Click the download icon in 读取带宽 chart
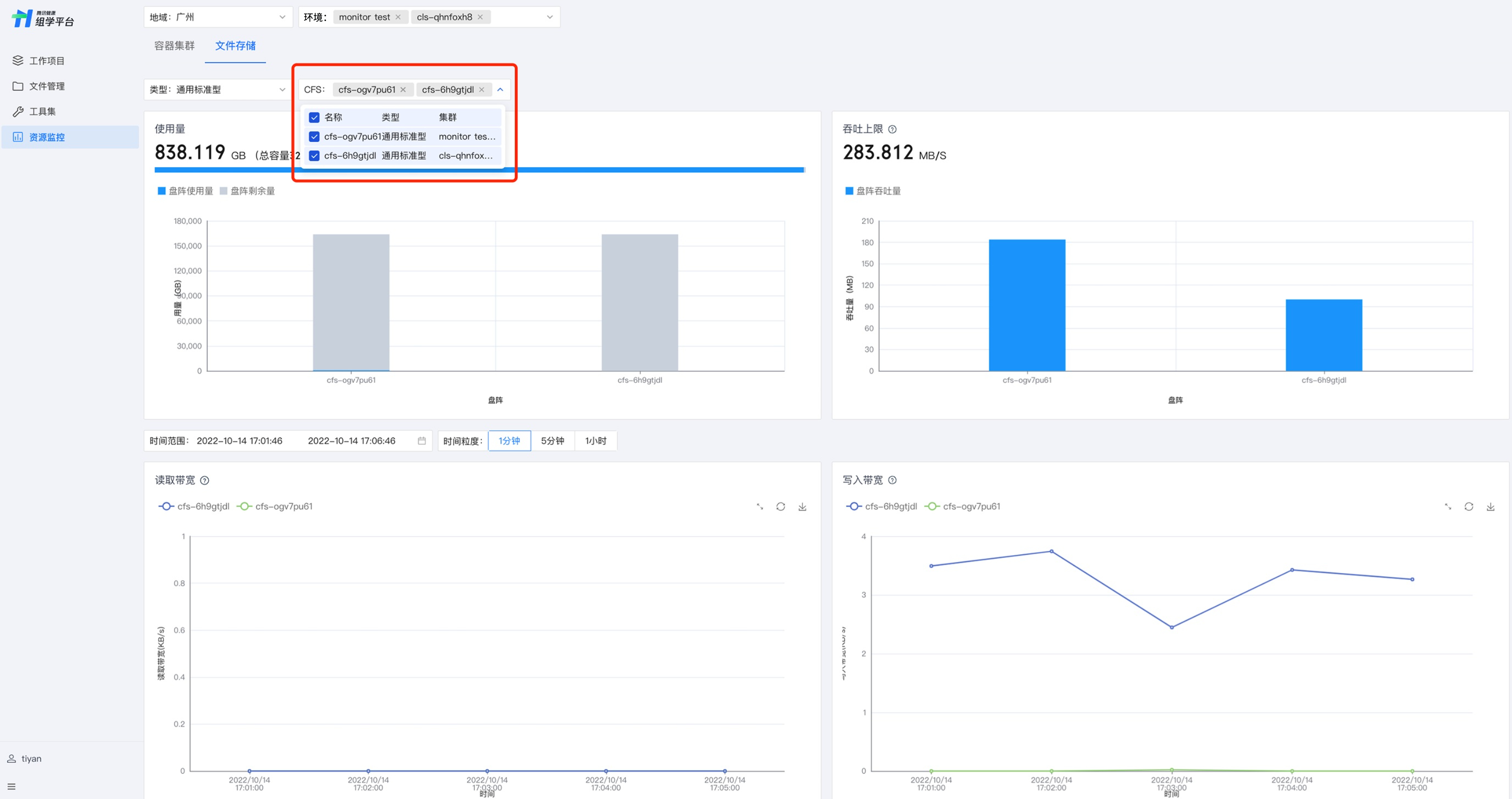Viewport: 1512px width, 799px height. [x=802, y=507]
